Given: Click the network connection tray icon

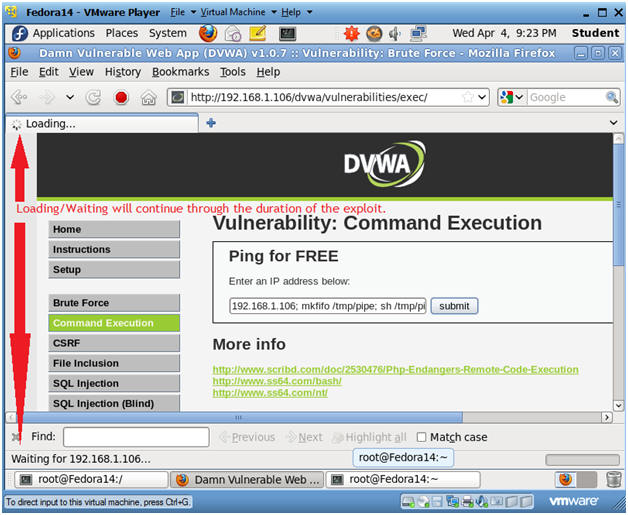Looking at the screenshot, I should (419, 34).
